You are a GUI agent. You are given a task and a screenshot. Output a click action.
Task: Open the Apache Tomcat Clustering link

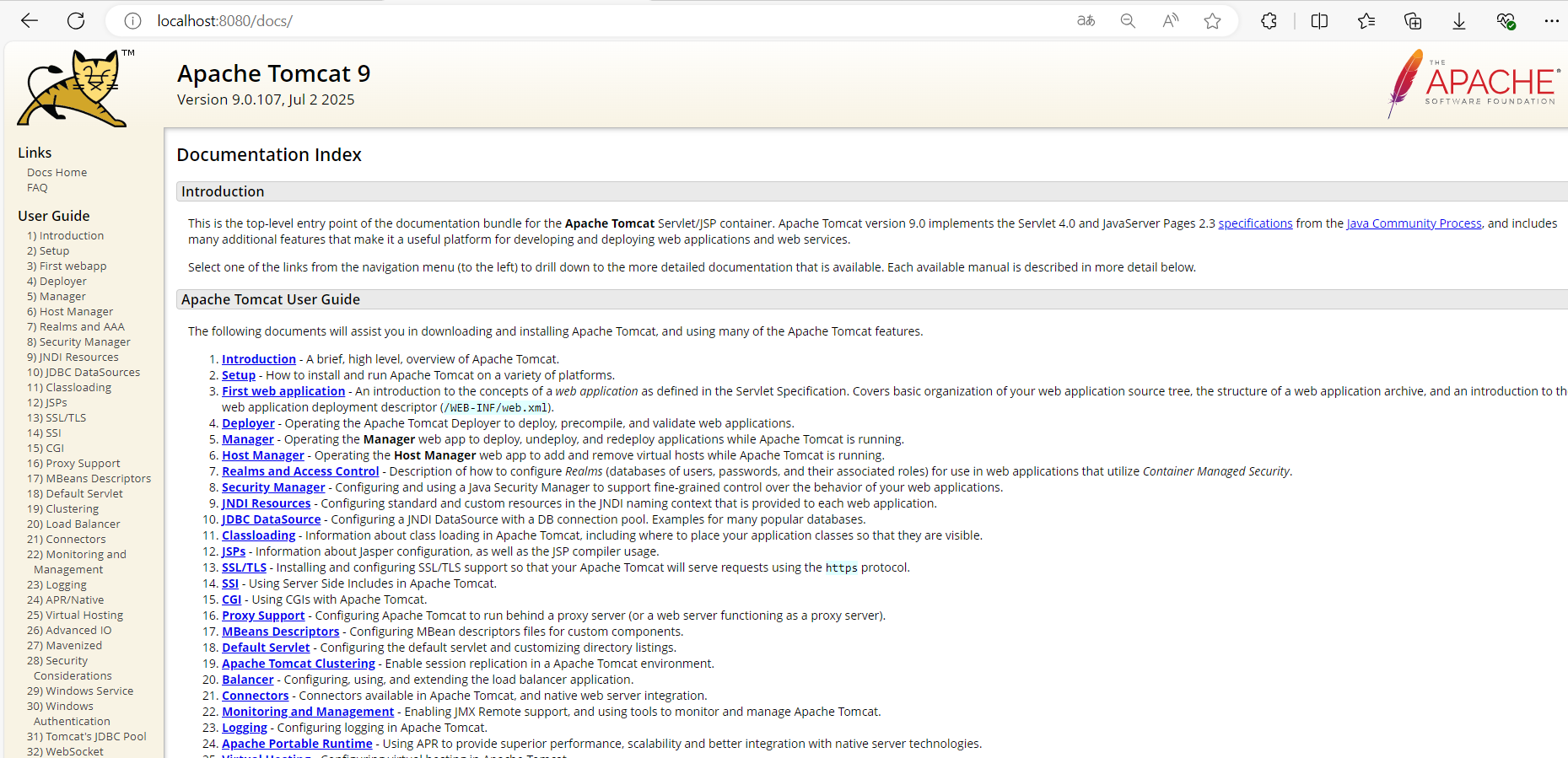pyautogui.click(x=299, y=664)
